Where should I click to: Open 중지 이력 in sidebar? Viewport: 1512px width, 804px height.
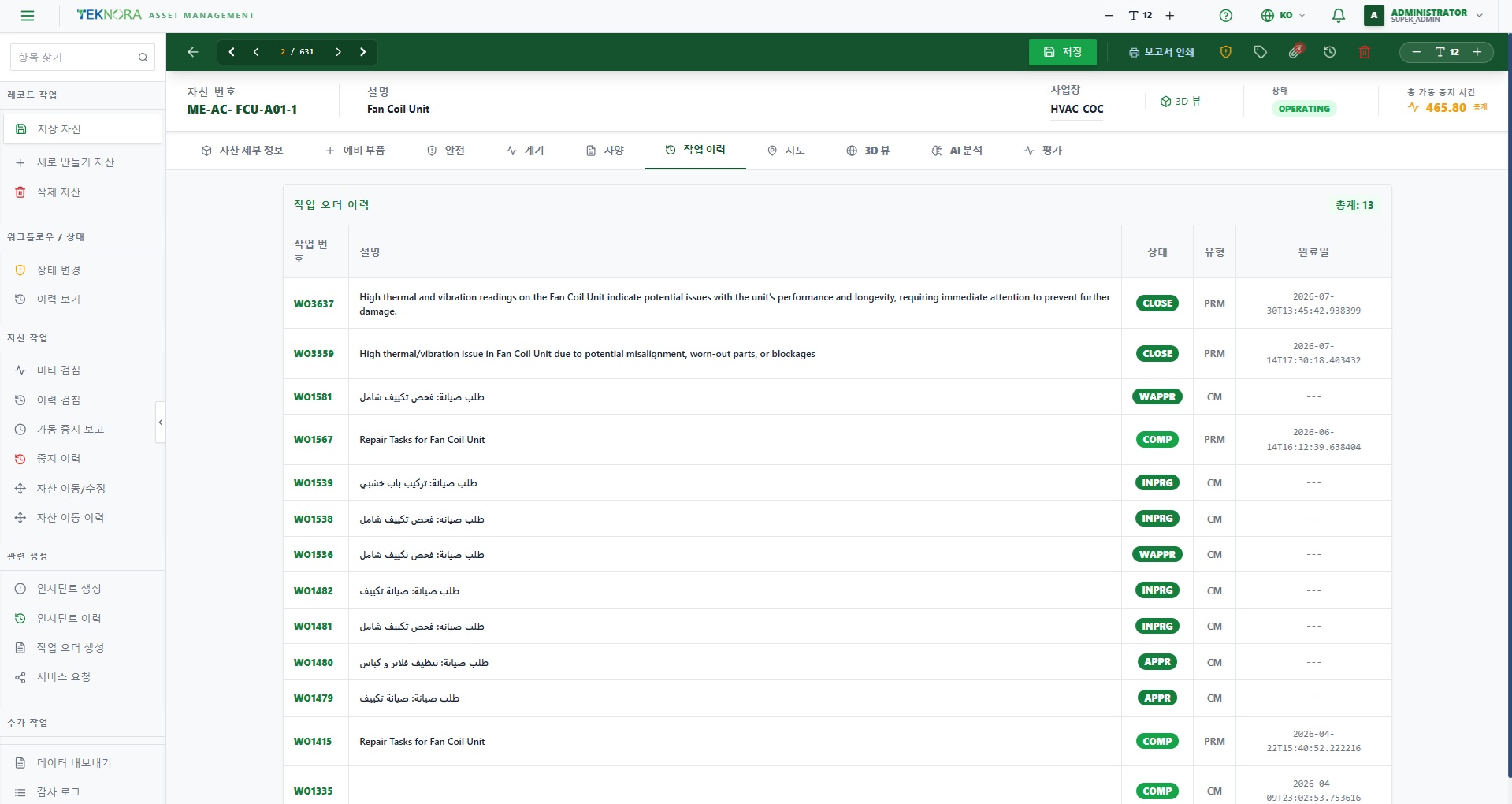[x=82, y=459]
